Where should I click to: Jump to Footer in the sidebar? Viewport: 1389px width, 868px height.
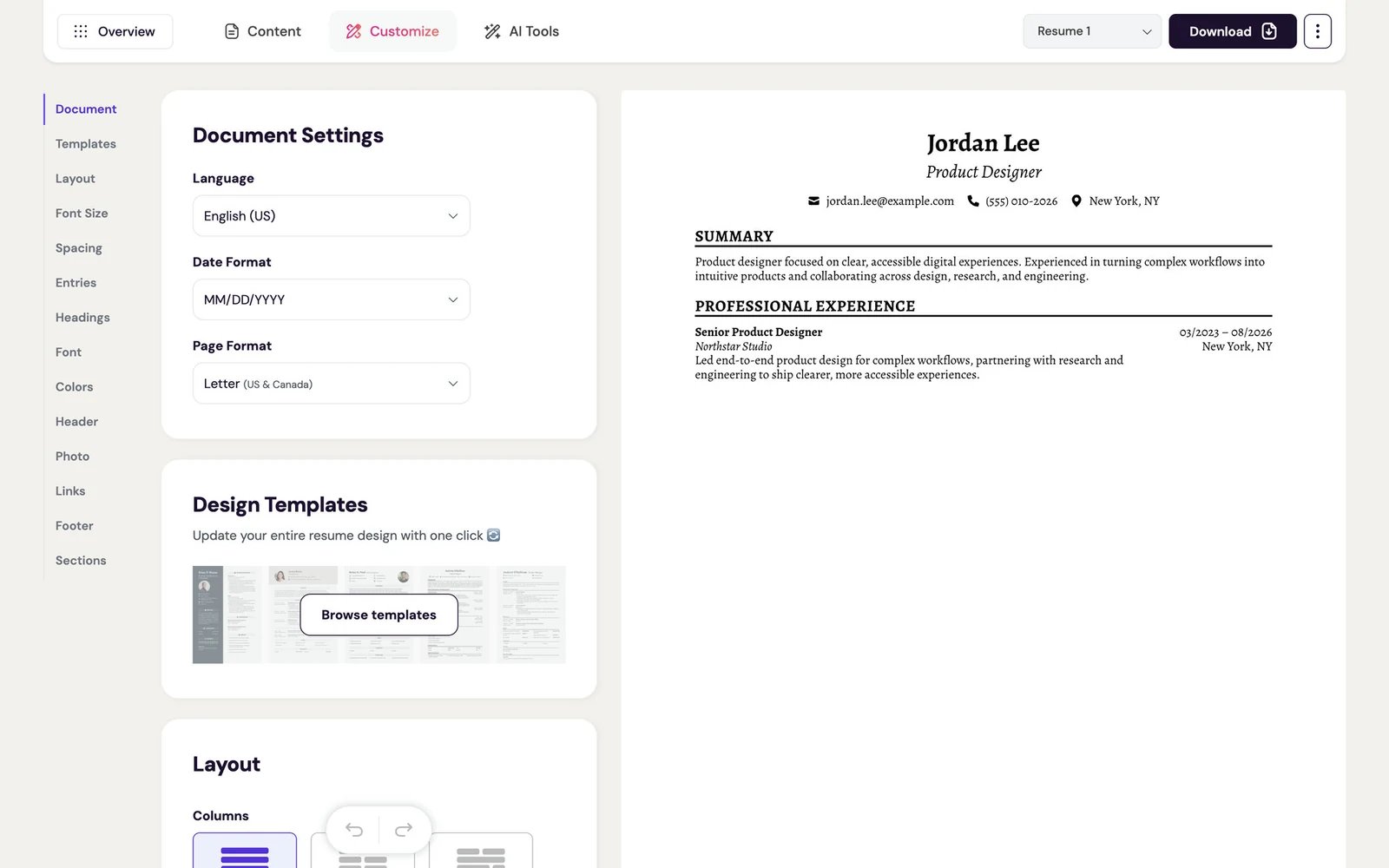[x=75, y=526]
